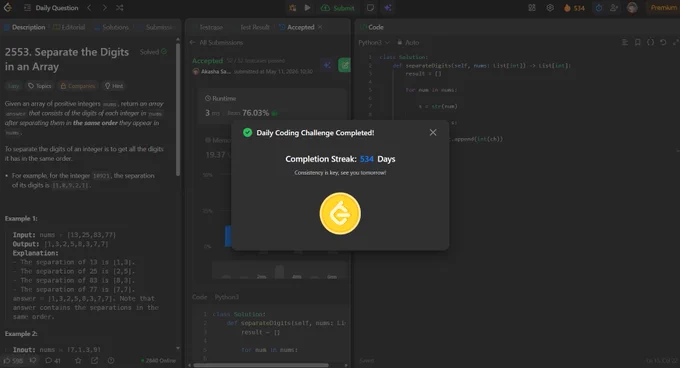
Task: Expand the Topics tag
Action: click(x=39, y=86)
